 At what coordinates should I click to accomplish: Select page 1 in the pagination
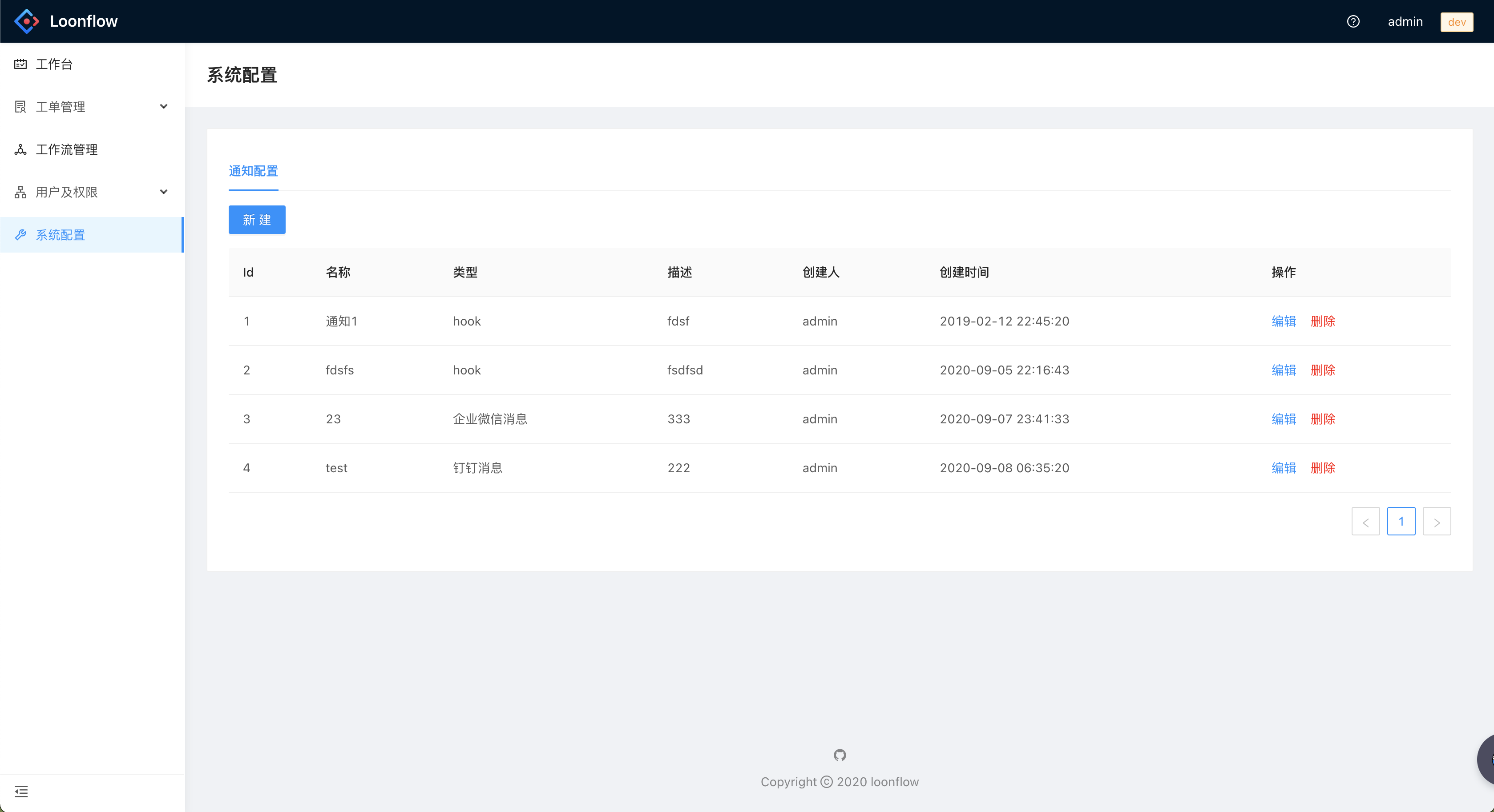(x=1401, y=521)
